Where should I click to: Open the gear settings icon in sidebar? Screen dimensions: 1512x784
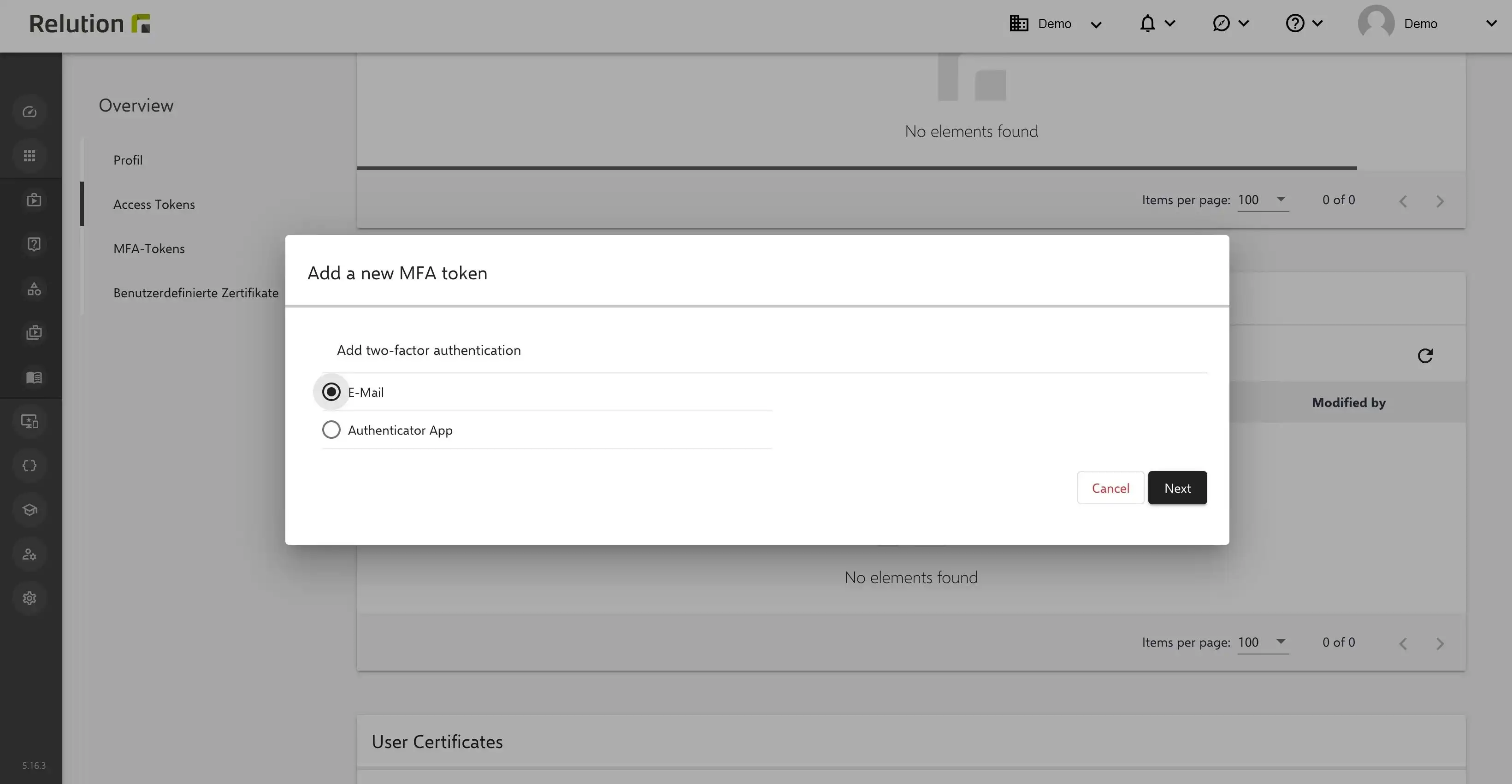click(x=30, y=598)
